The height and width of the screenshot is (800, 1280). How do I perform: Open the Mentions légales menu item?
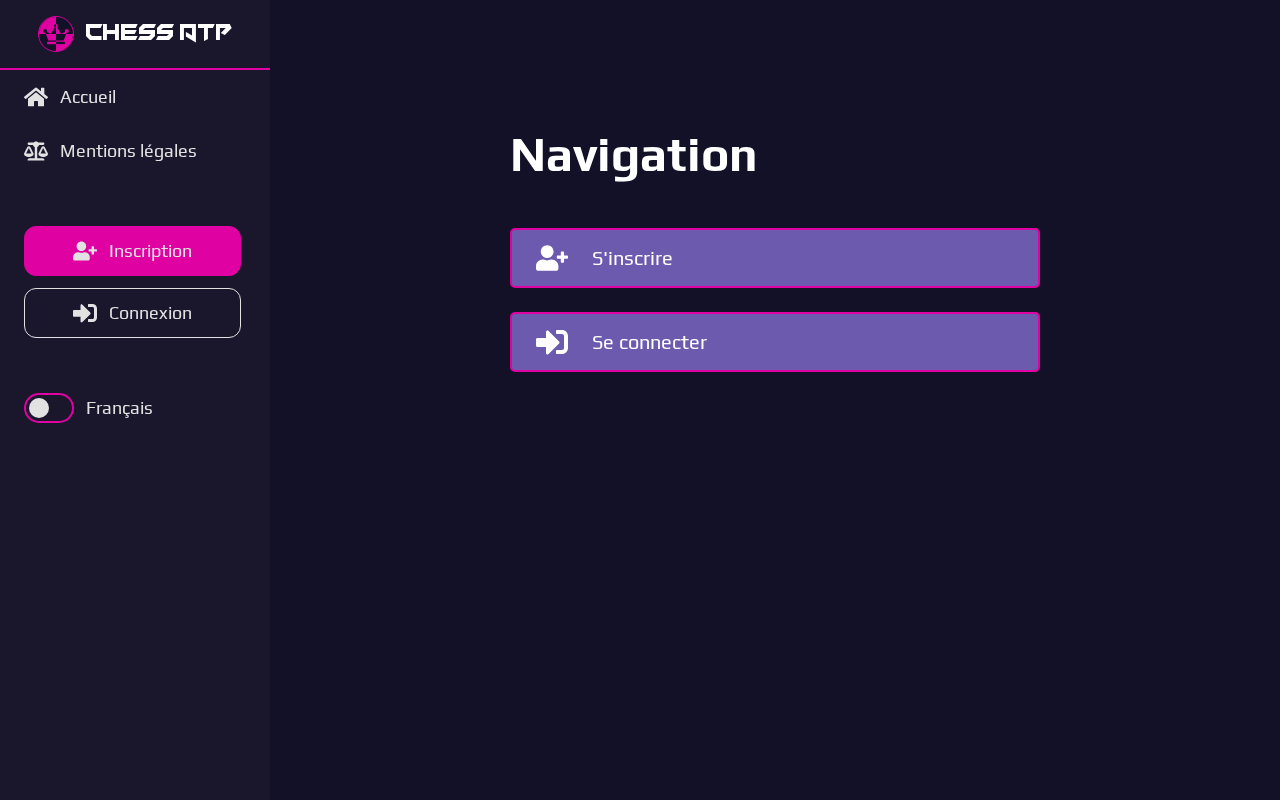(x=128, y=151)
